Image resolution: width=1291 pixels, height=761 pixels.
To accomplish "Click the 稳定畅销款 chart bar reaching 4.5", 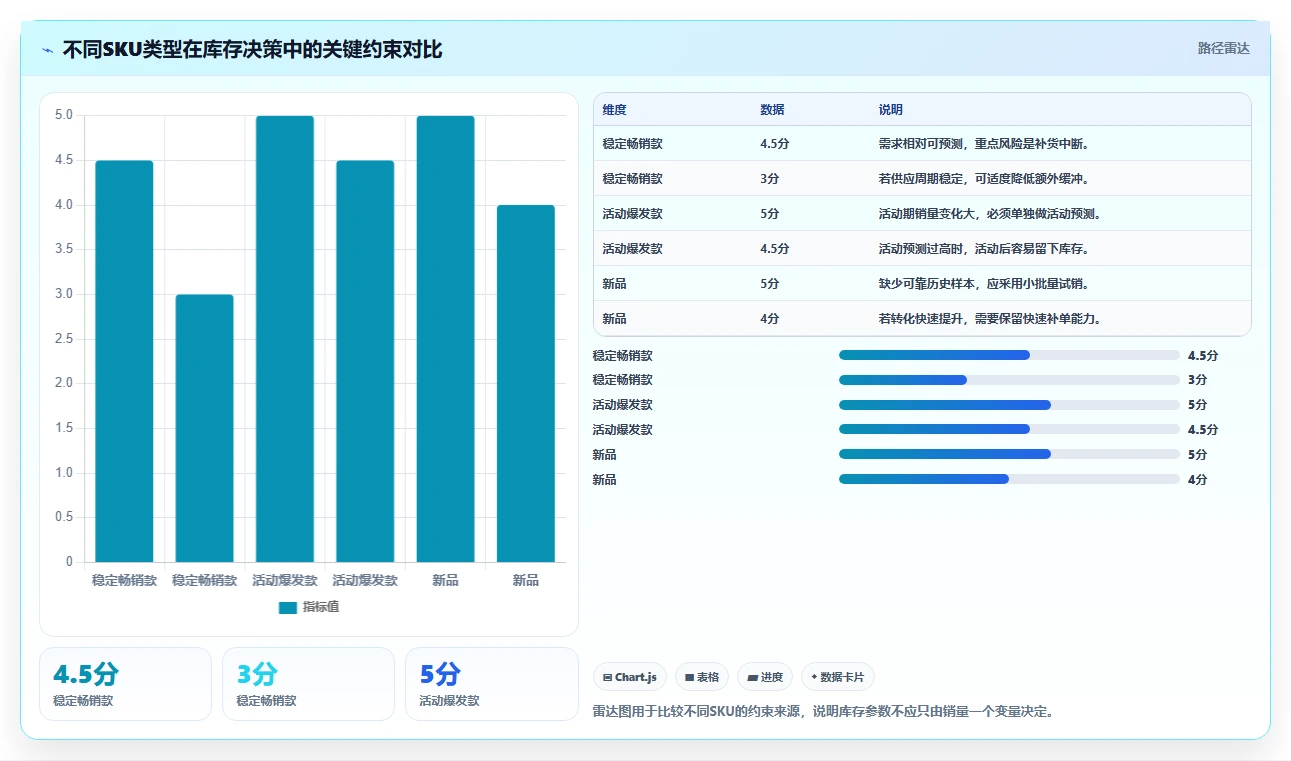I will [124, 361].
